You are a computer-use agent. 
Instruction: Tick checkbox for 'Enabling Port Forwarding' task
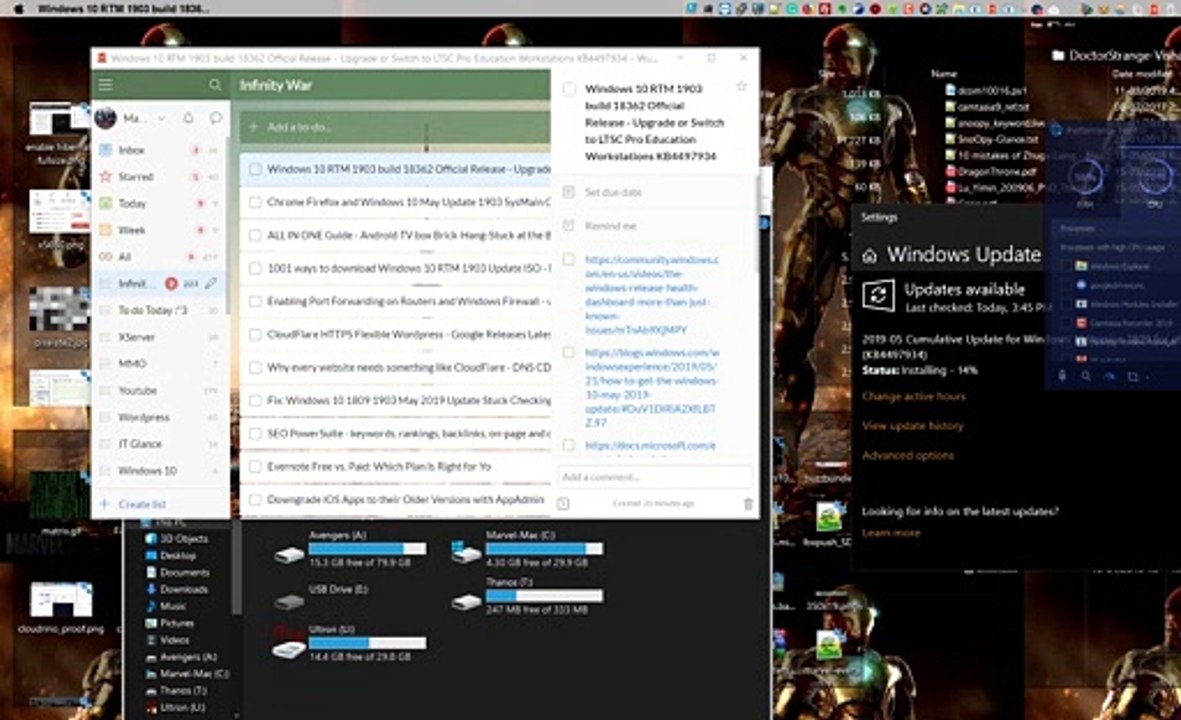pyautogui.click(x=255, y=301)
